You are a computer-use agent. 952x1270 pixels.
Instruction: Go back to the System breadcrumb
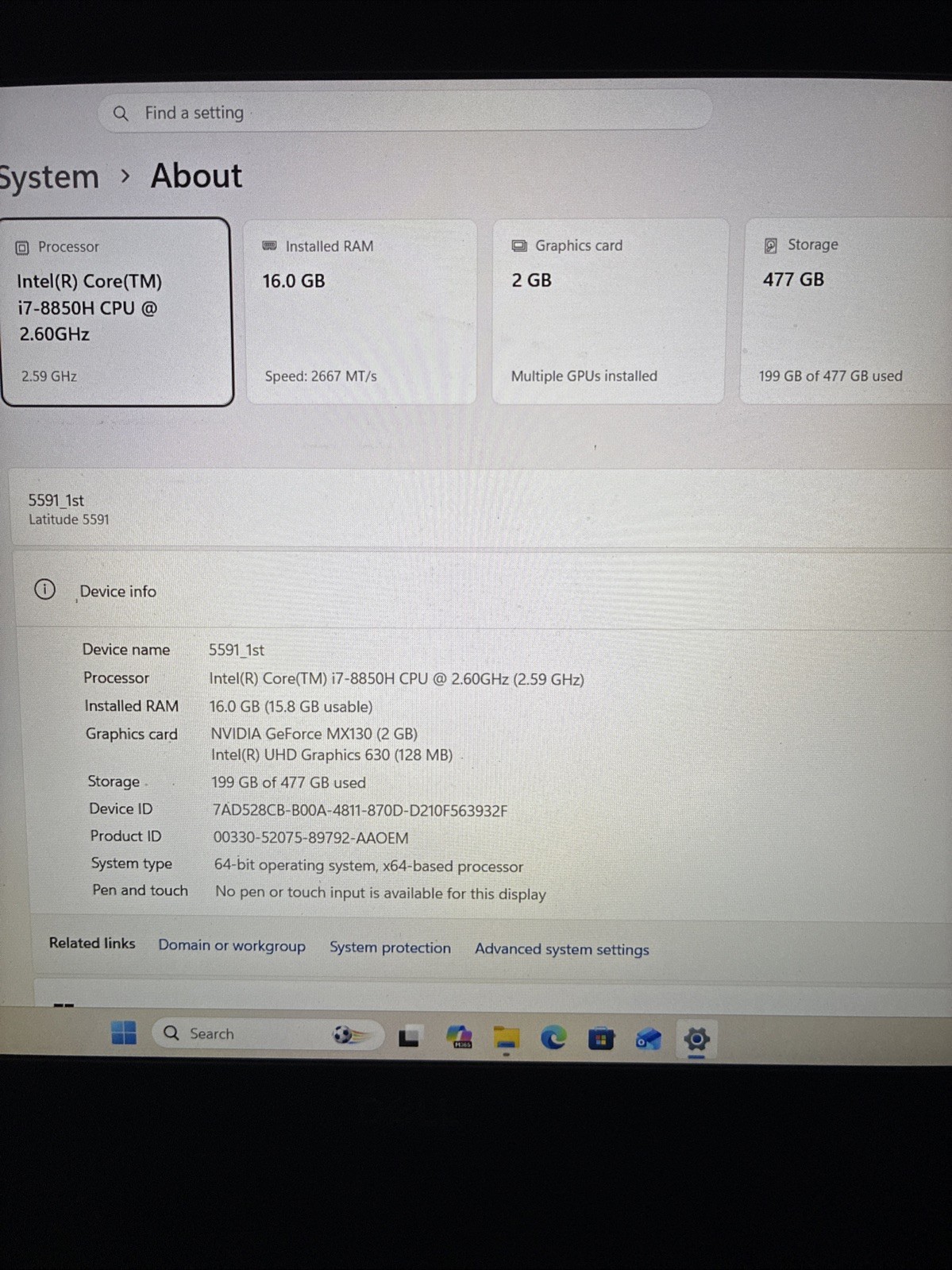[x=49, y=177]
